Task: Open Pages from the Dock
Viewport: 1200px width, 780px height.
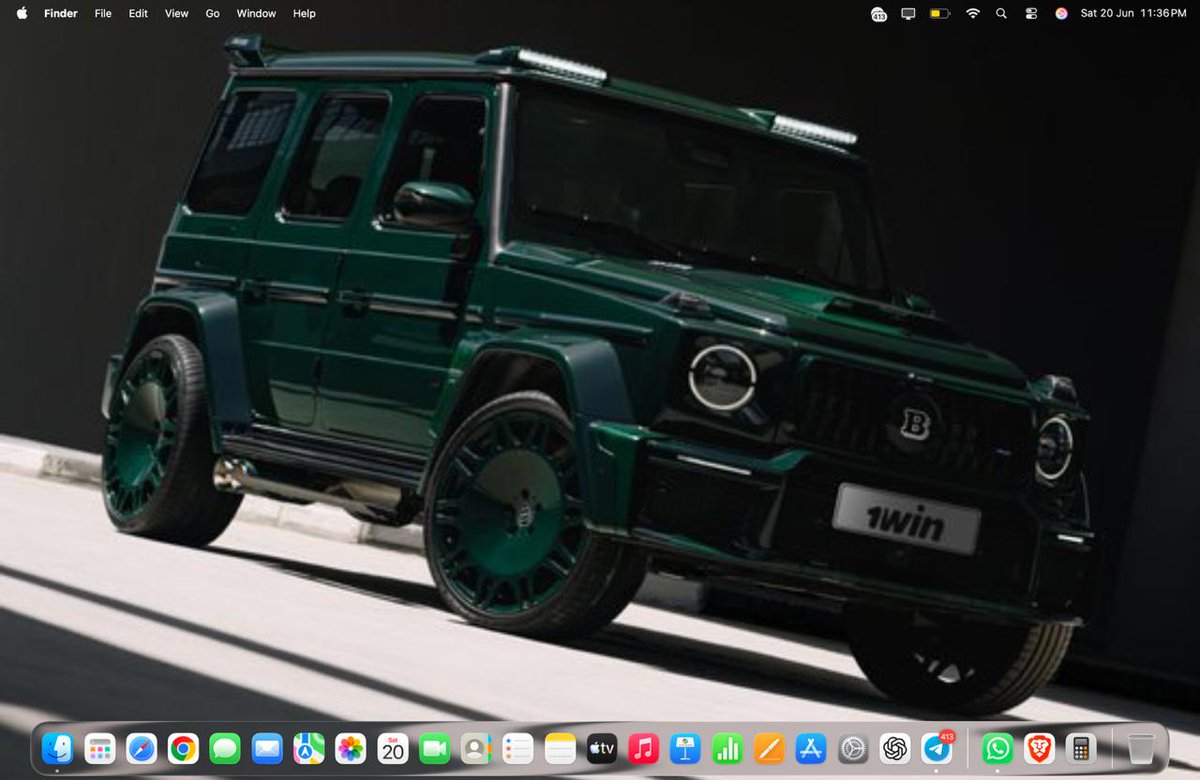Action: point(769,748)
